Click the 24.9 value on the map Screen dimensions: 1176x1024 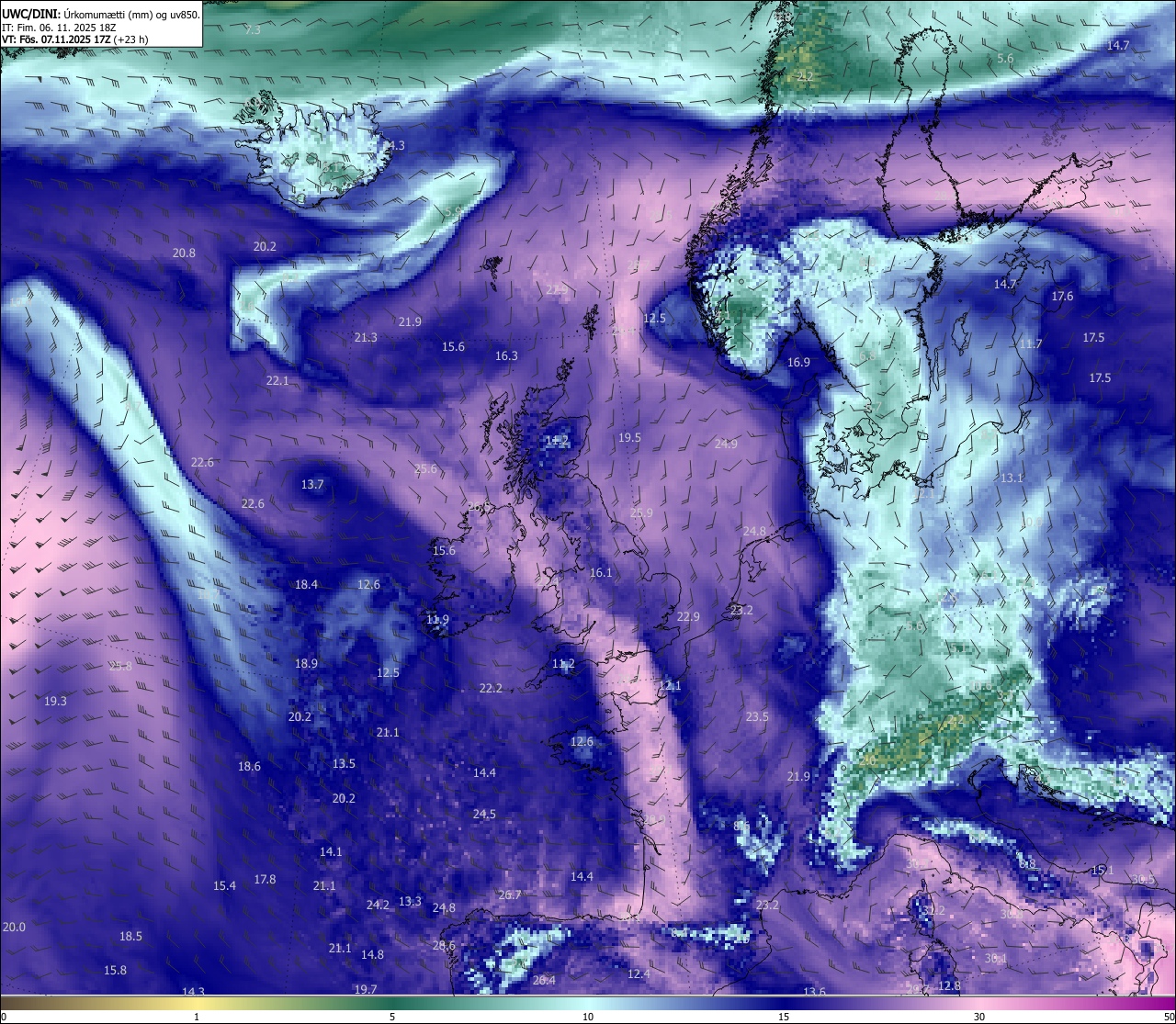click(726, 444)
